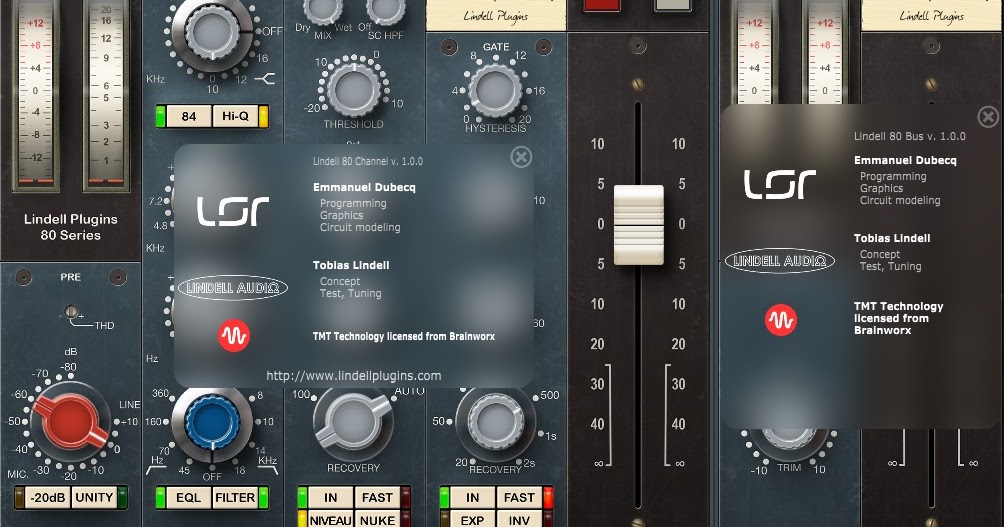Click the compressor THRESHOLD knob
This screenshot has height=527, width=1004.
(353, 89)
